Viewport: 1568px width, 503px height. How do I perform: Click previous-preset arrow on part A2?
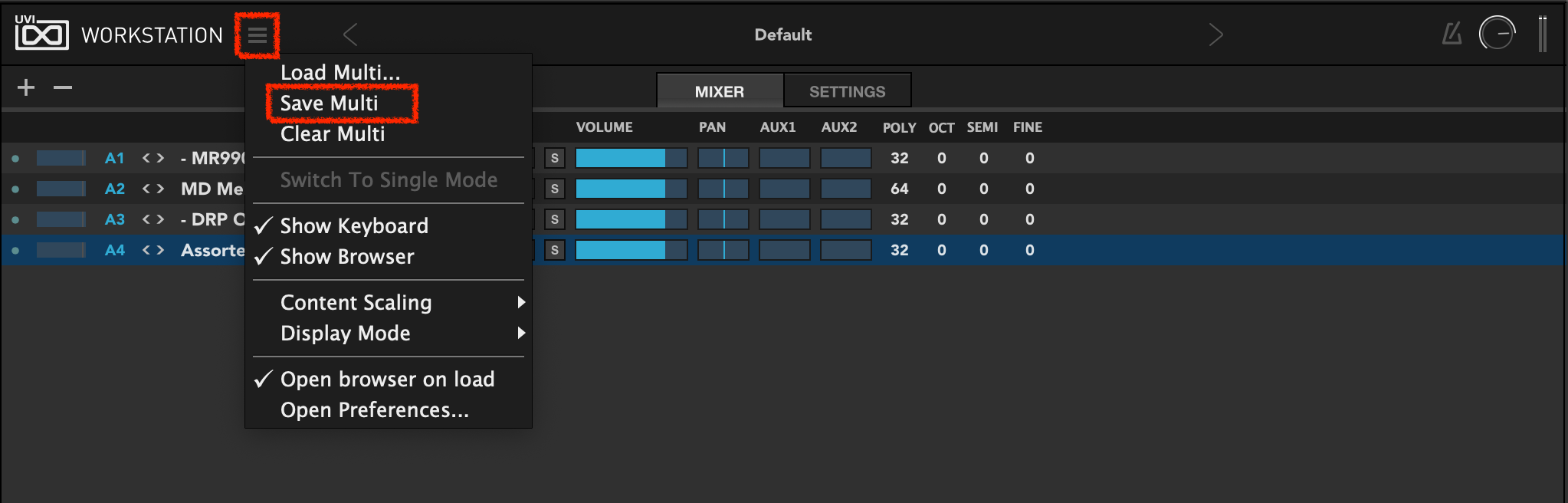146,189
